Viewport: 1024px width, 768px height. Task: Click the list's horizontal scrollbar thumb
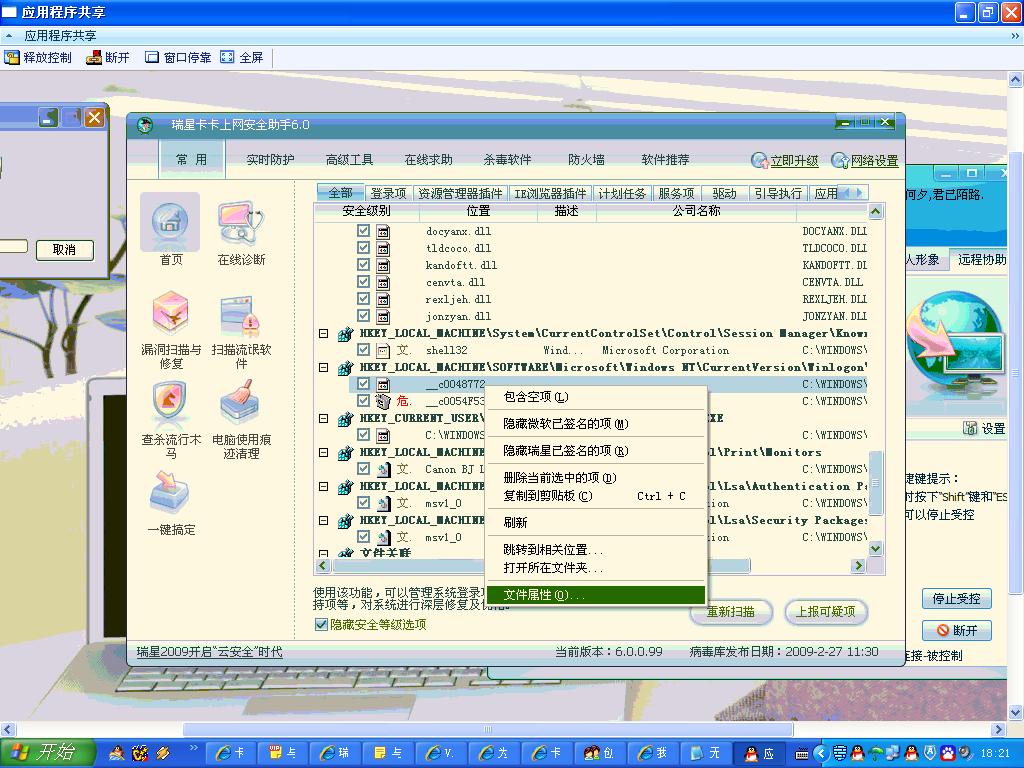pos(540,566)
